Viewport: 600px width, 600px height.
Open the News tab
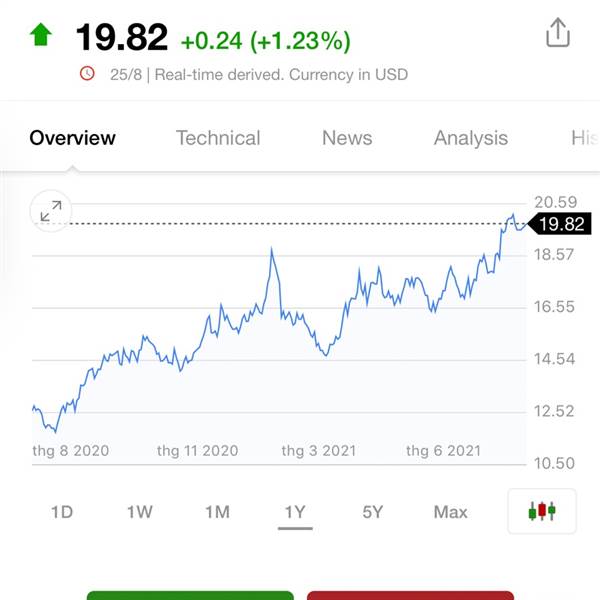pyautogui.click(x=347, y=138)
